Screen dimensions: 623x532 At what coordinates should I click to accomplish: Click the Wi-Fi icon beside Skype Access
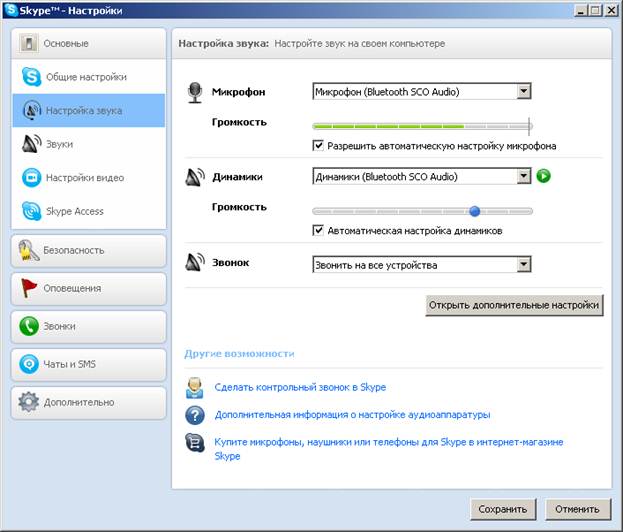click(x=31, y=211)
